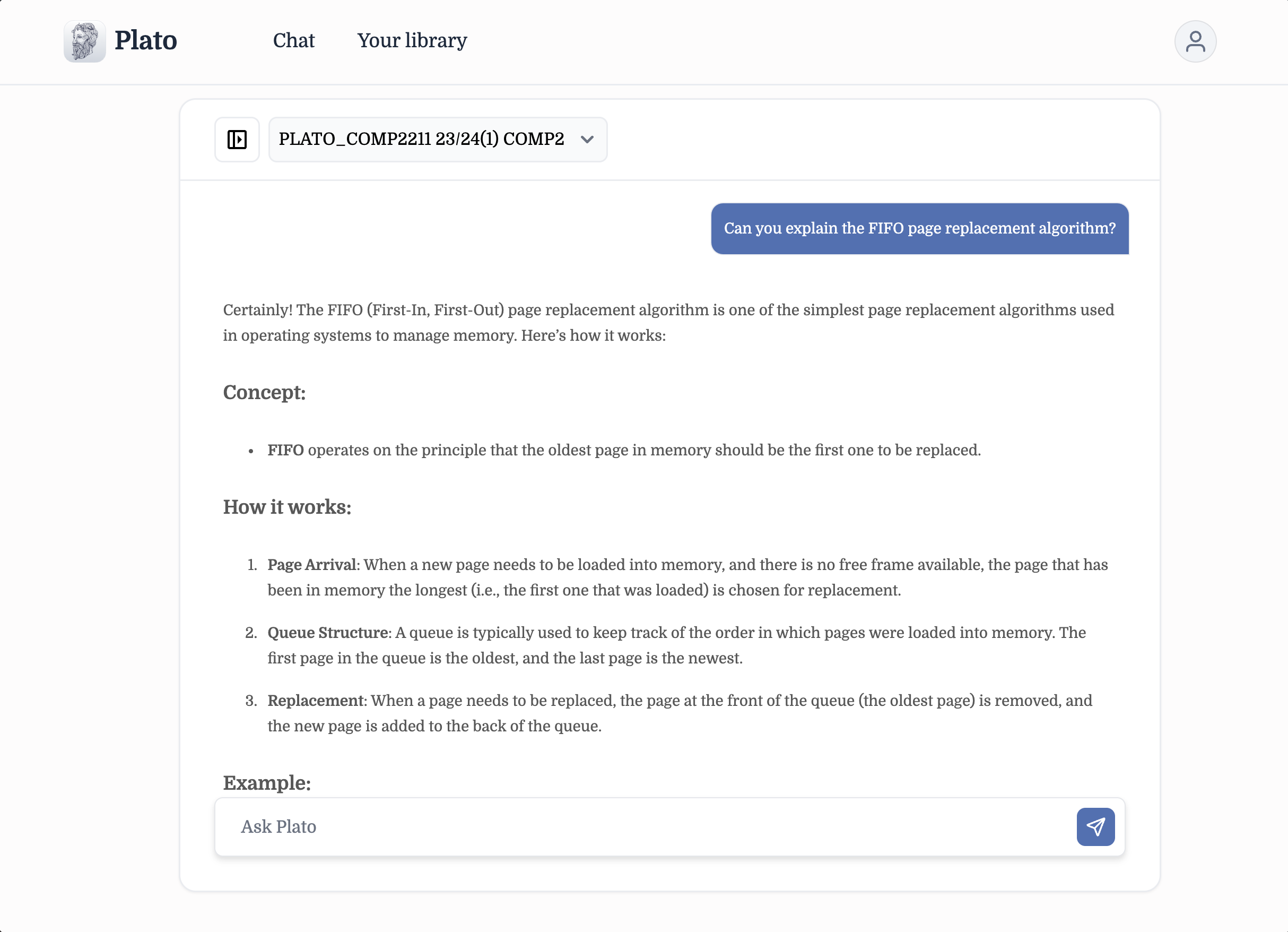The width and height of the screenshot is (1288, 932).
Task: Click the Example heading
Action: pyautogui.click(x=266, y=782)
